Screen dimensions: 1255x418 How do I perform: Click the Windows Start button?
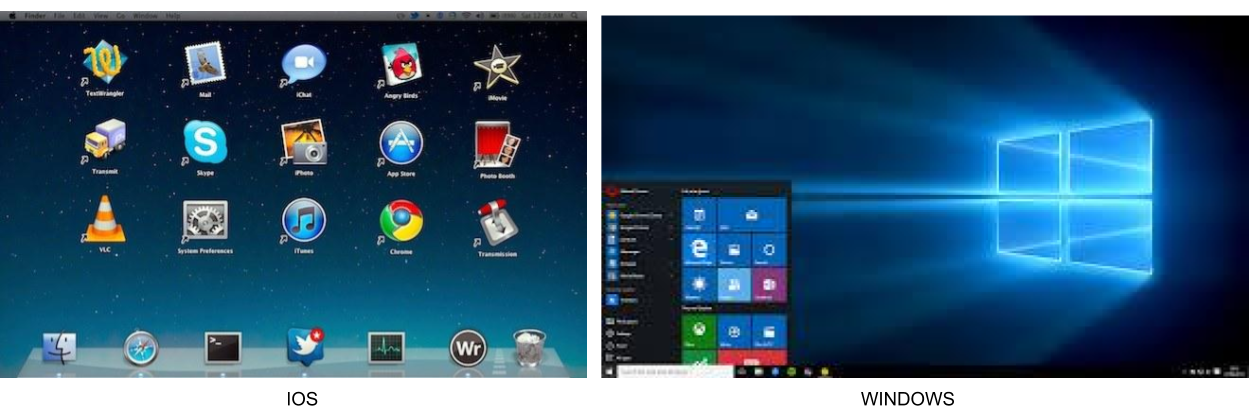tap(608, 371)
